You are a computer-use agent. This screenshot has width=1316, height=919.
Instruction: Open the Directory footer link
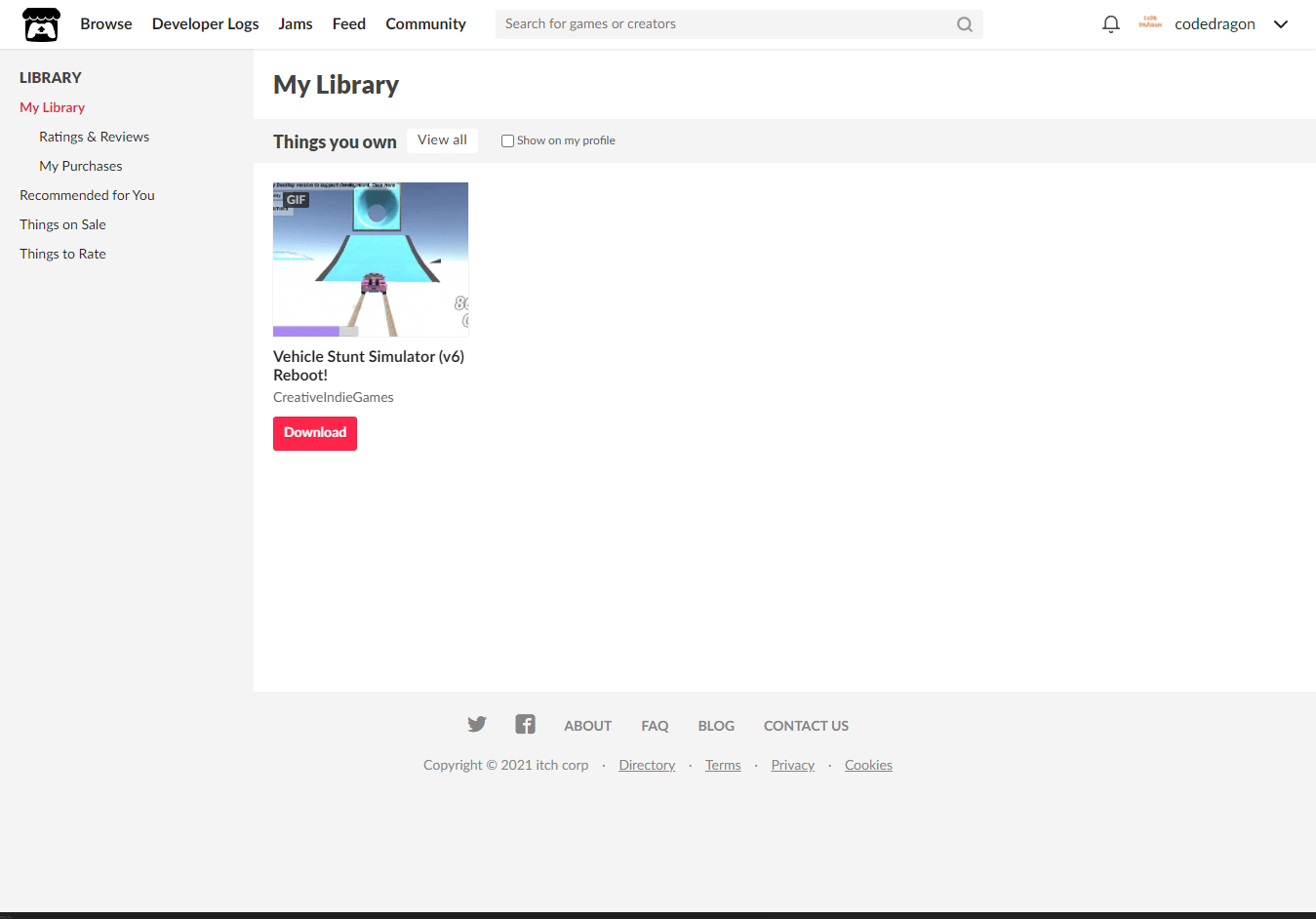647,765
